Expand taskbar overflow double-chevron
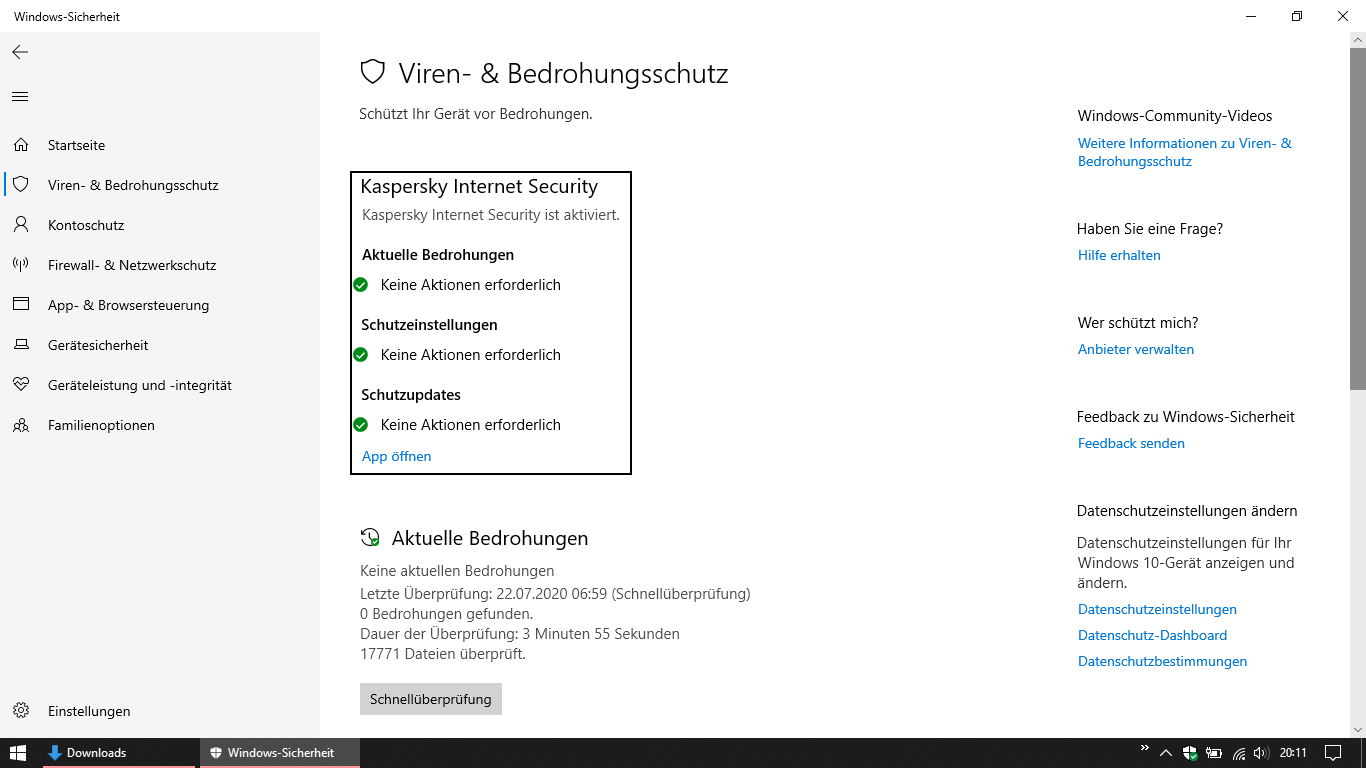The width and height of the screenshot is (1366, 768). 1144,748
